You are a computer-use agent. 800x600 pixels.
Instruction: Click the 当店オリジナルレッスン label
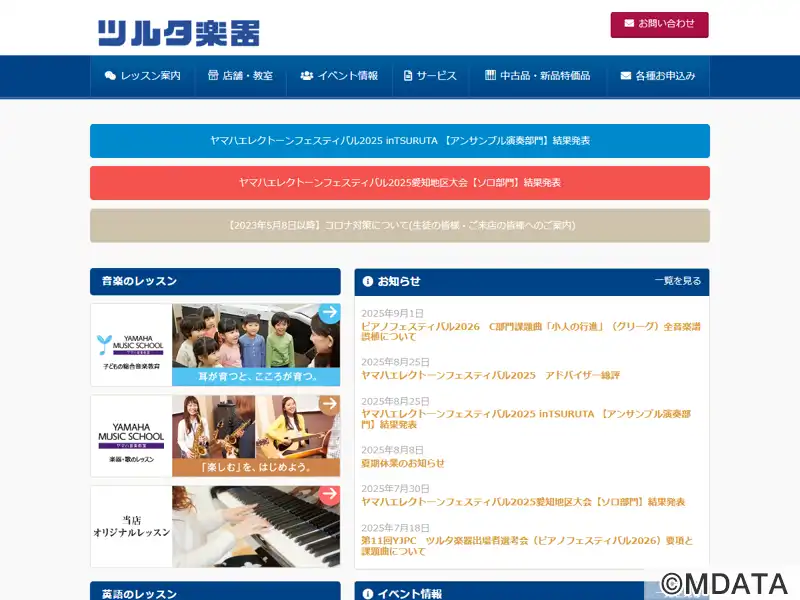click(x=132, y=527)
